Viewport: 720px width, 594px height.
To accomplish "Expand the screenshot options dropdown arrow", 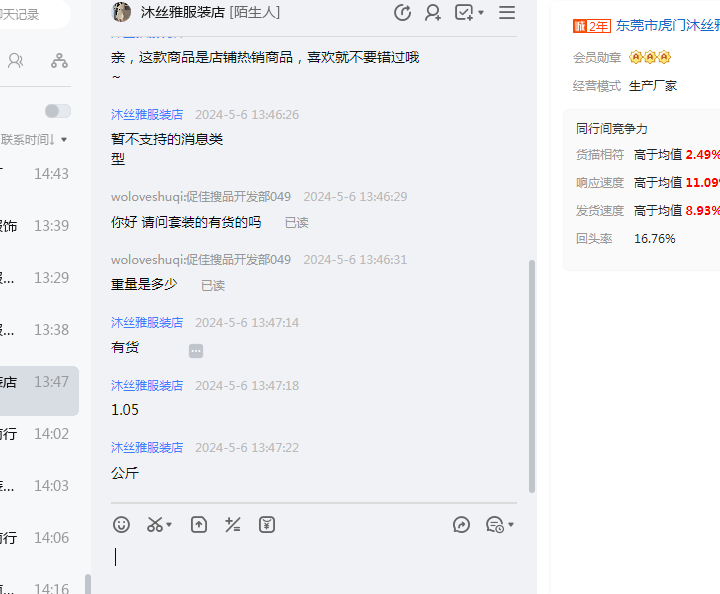I will 169,525.
